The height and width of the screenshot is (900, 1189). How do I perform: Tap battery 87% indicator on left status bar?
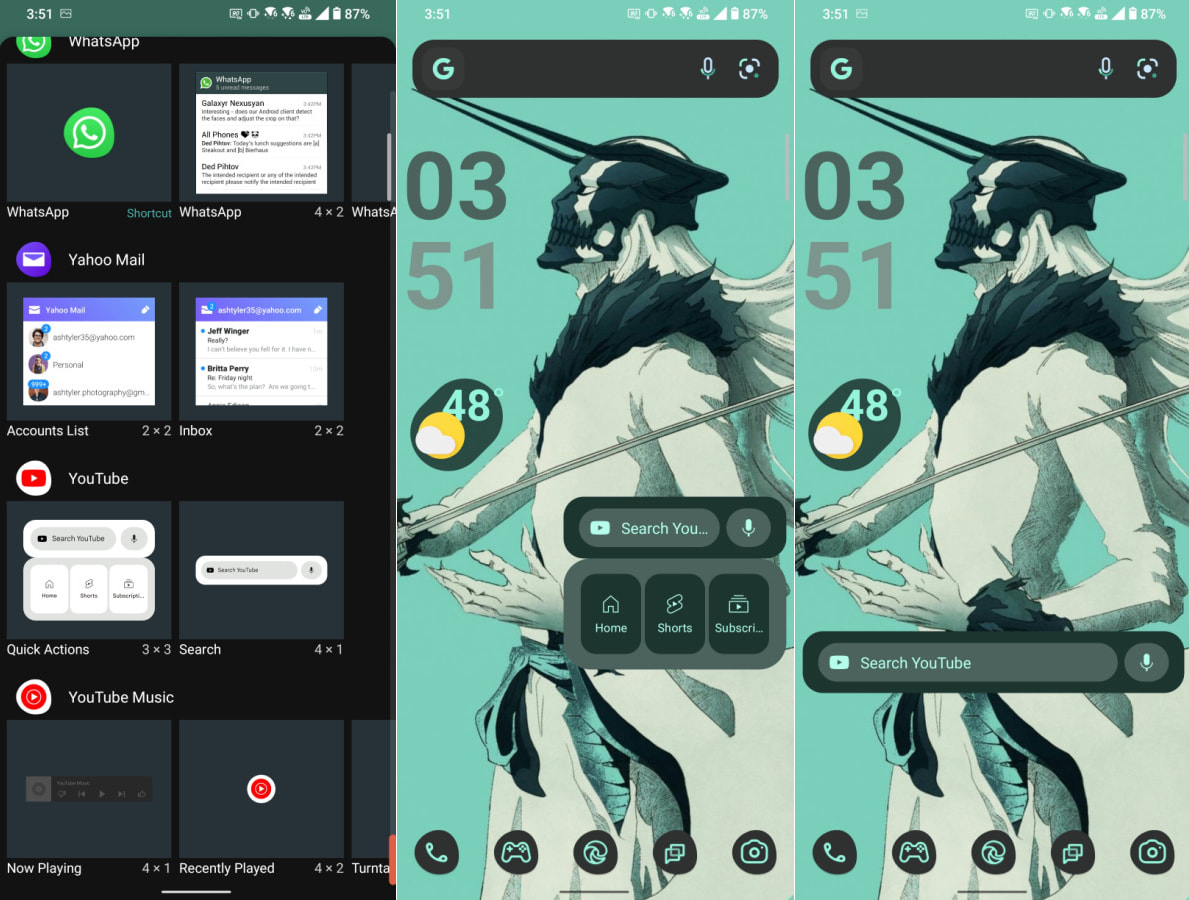click(351, 14)
